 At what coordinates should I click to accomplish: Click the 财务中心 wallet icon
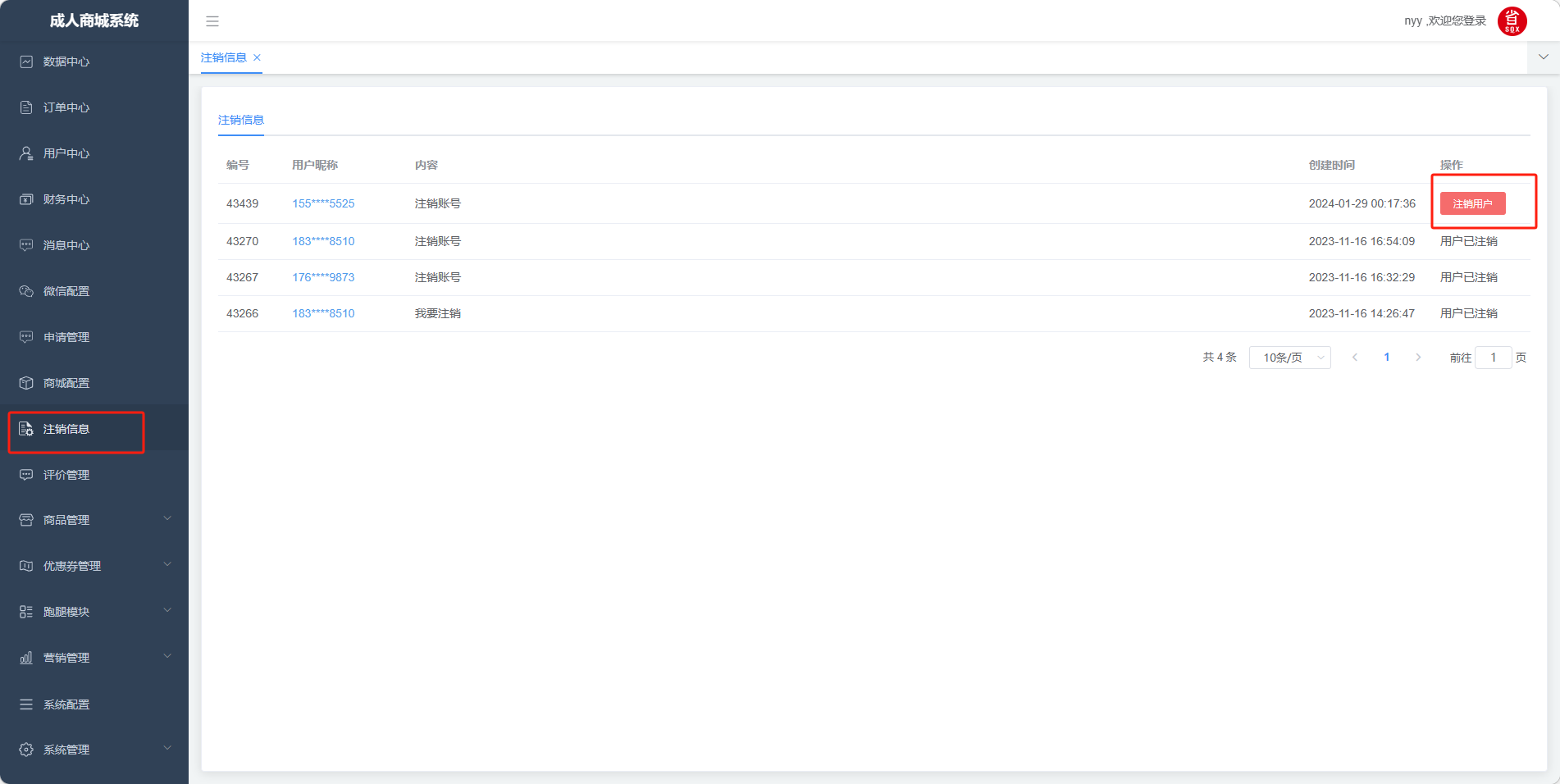pos(26,199)
